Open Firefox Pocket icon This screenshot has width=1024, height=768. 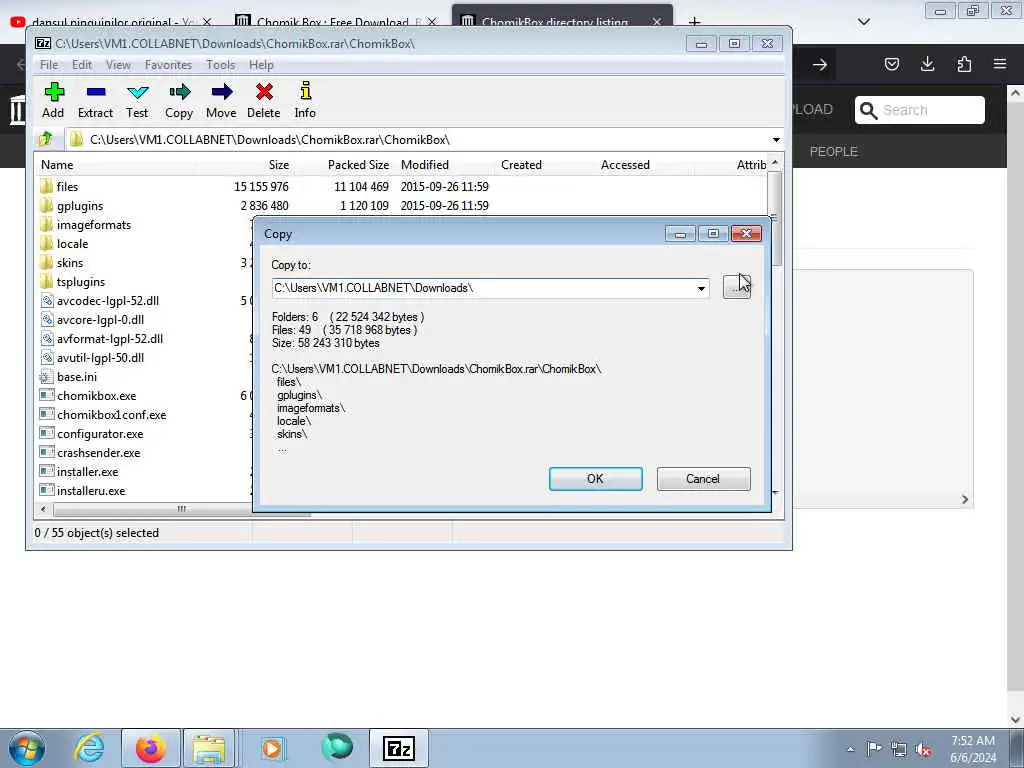[891, 64]
